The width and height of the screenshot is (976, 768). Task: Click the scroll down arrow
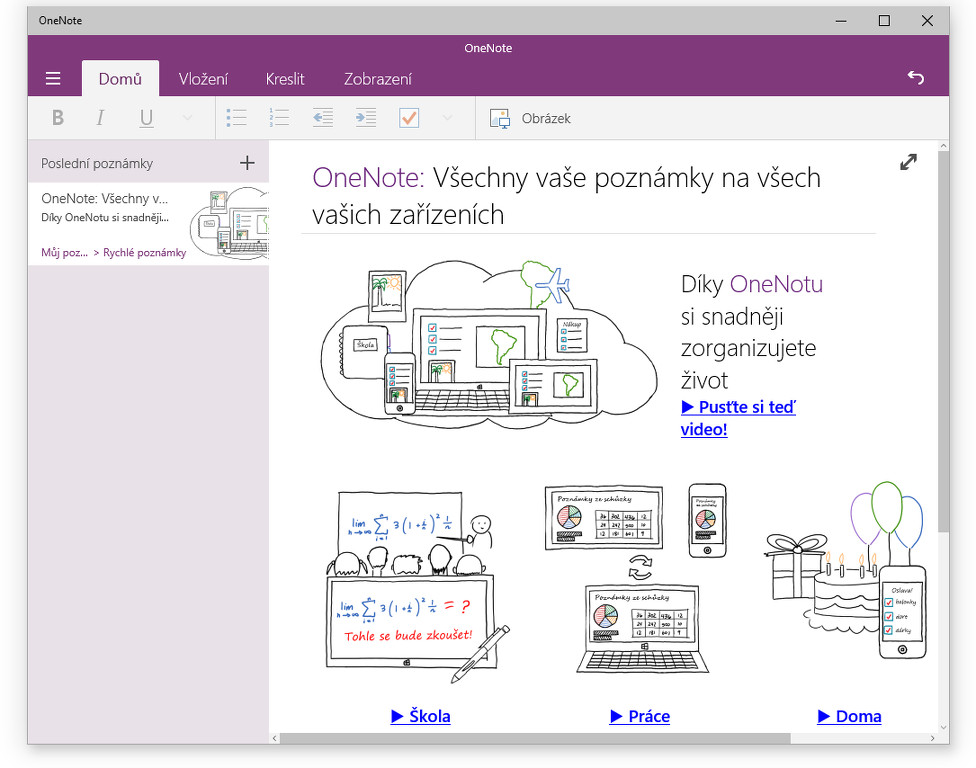(x=944, y=727)
